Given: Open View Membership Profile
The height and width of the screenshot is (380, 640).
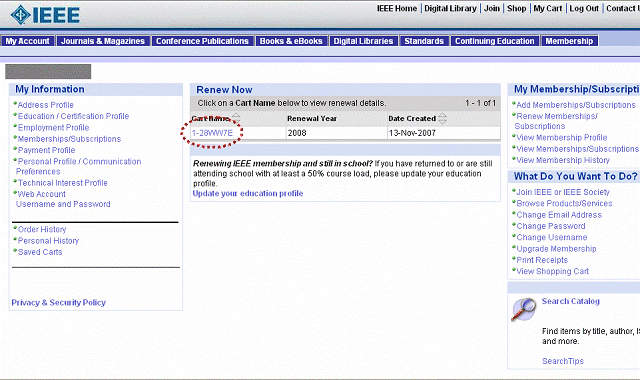Looking at the screenshot, I should (562, 138).
